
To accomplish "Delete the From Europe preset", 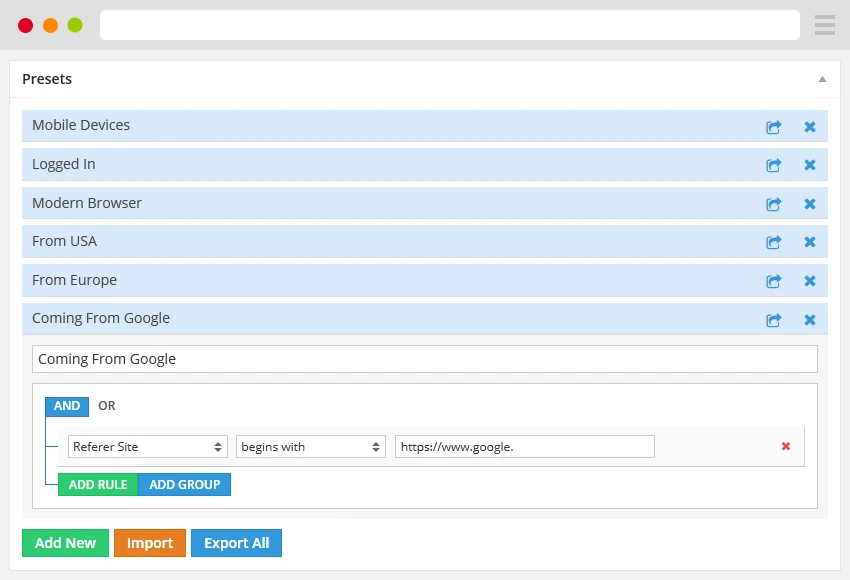I will pyautogui.click(x=810, y=281).
